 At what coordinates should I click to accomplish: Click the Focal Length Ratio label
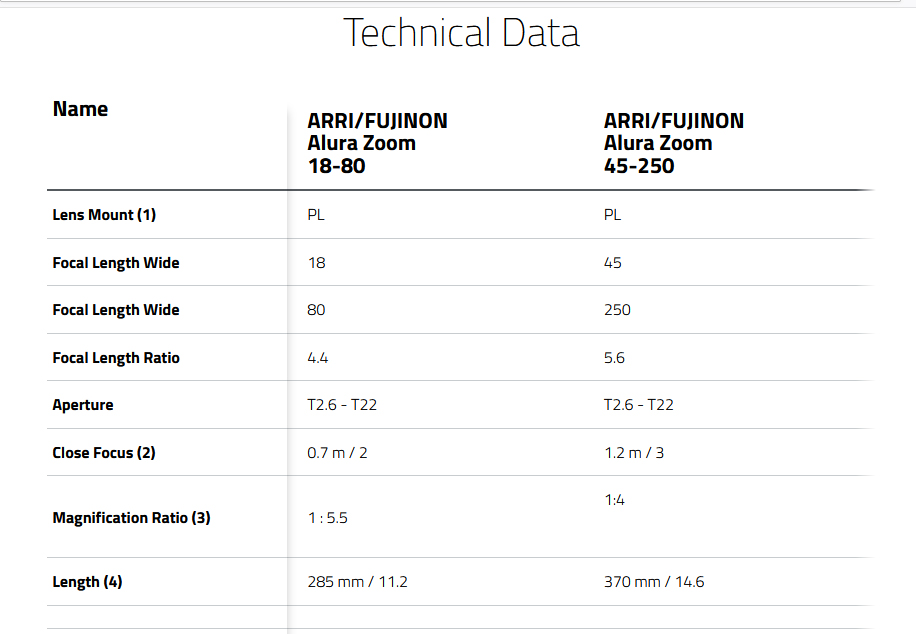coord(116,358)
